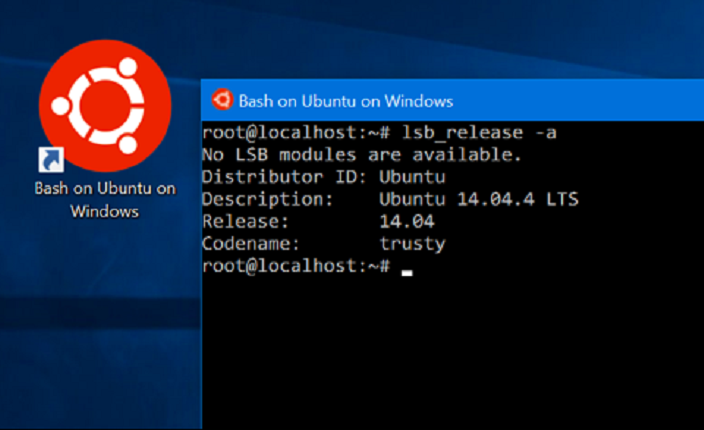Viewport: 704px width, 430px height.
Task: Open the Bash on Ubuntu desktop shortcut icon
Action: (105, 106)
